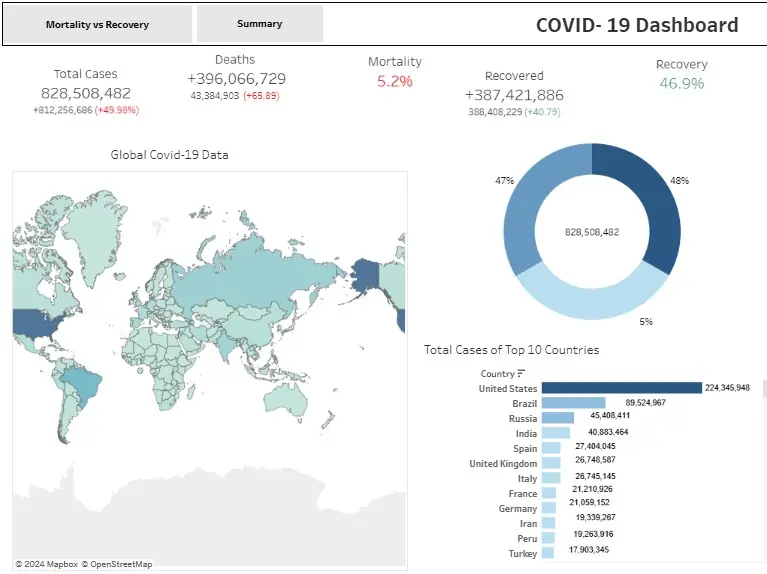This screenshot has height=574, width=767.
Task: Click the Country column header label
Action: pyautogui.click(x=497, y=373)
